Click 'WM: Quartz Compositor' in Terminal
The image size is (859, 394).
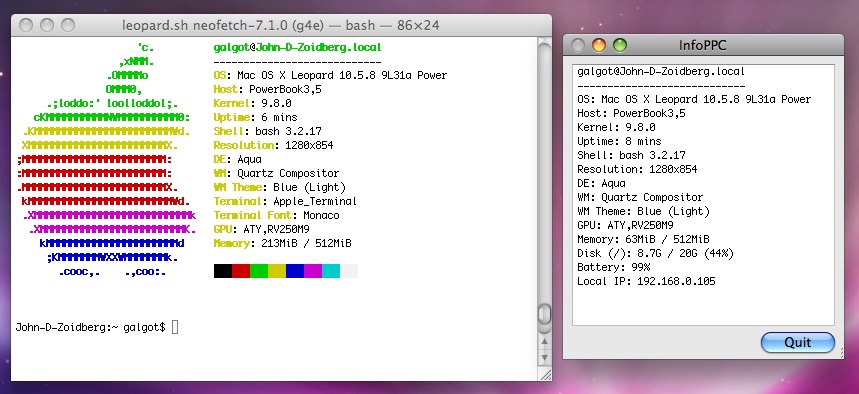277,174
